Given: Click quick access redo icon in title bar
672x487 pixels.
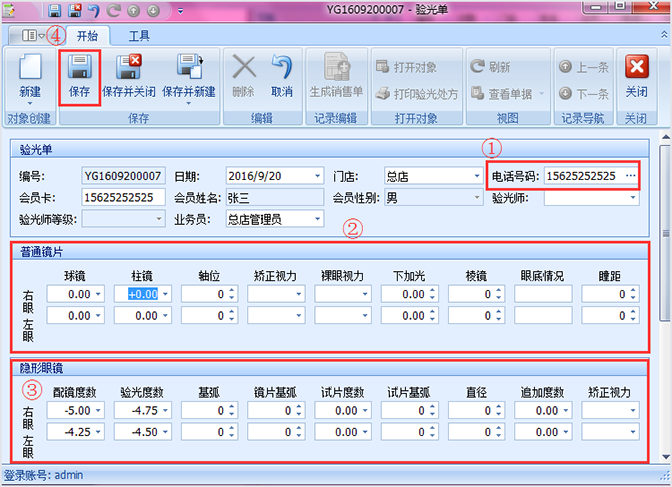Looking at the screenshot, I should [x=114, y=10].
